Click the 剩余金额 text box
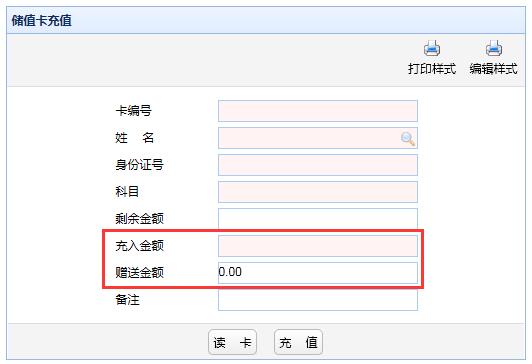 (x=318, y=219)
